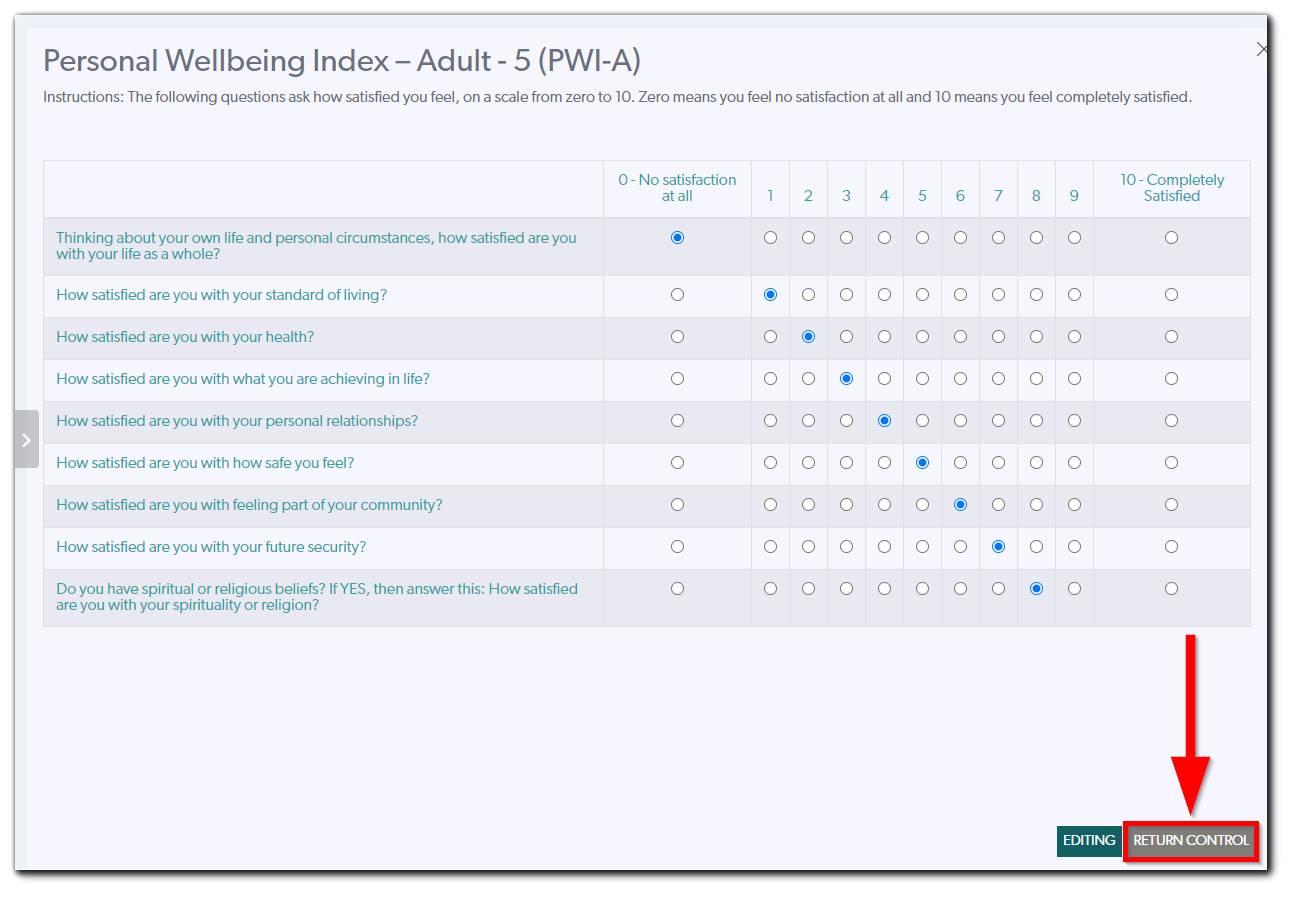This screenshot has height=897, width=1294.
Task: Select 0 for feeling part of community
Action: pyautogui.click(x=677, y=504)
